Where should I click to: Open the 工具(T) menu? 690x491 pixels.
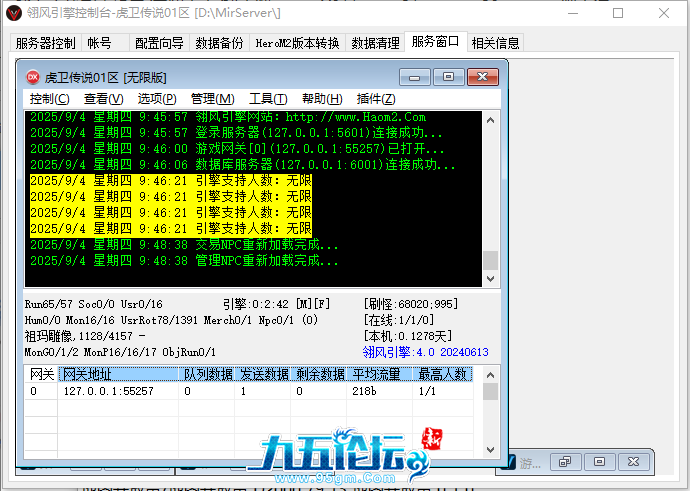click(x=268, y=99)
